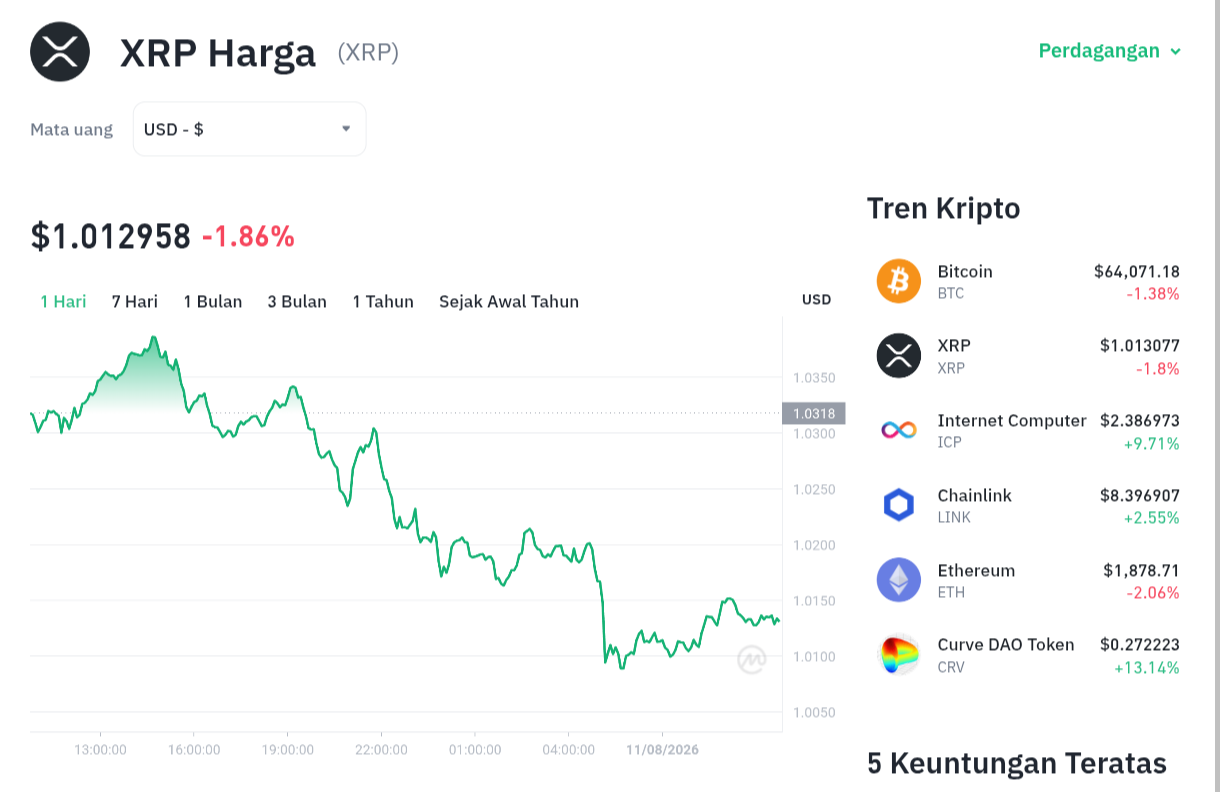1220x792 pixels.
Task: Click the arrow in the Mata uang combo box
Action: point(346,128)
